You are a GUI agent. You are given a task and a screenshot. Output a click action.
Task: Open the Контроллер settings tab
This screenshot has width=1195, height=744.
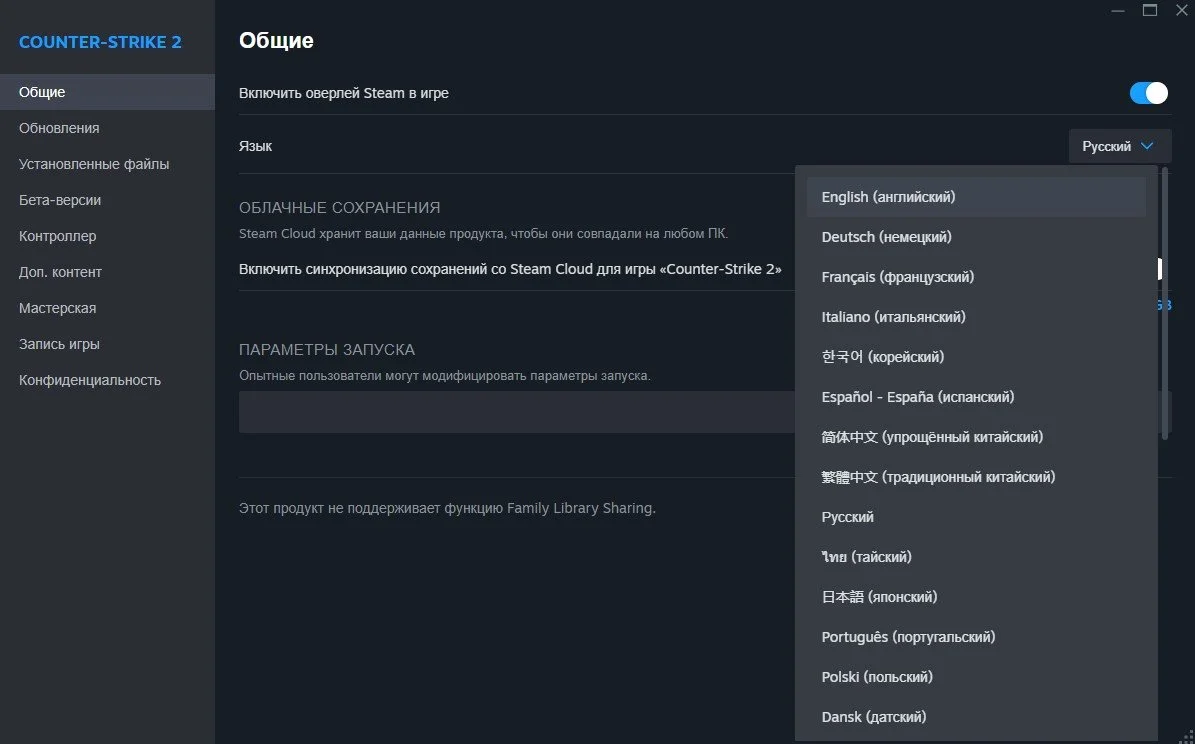tap(107, 236)
